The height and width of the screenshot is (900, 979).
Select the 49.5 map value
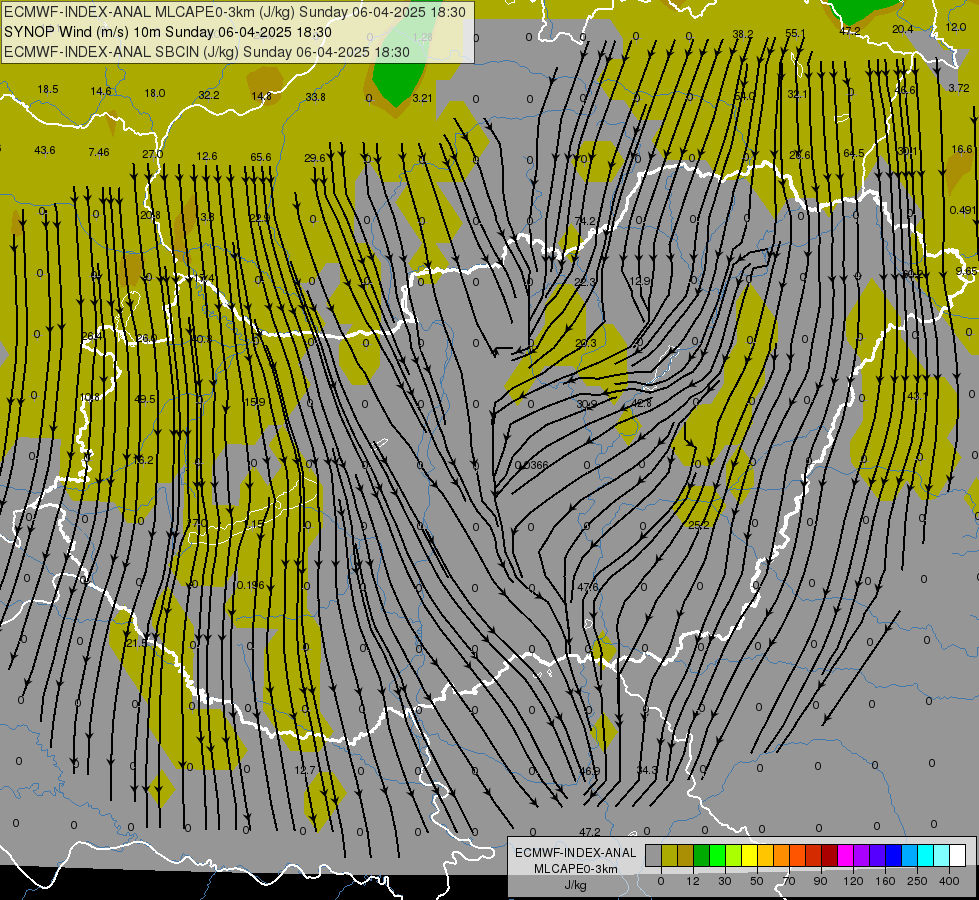145,399
